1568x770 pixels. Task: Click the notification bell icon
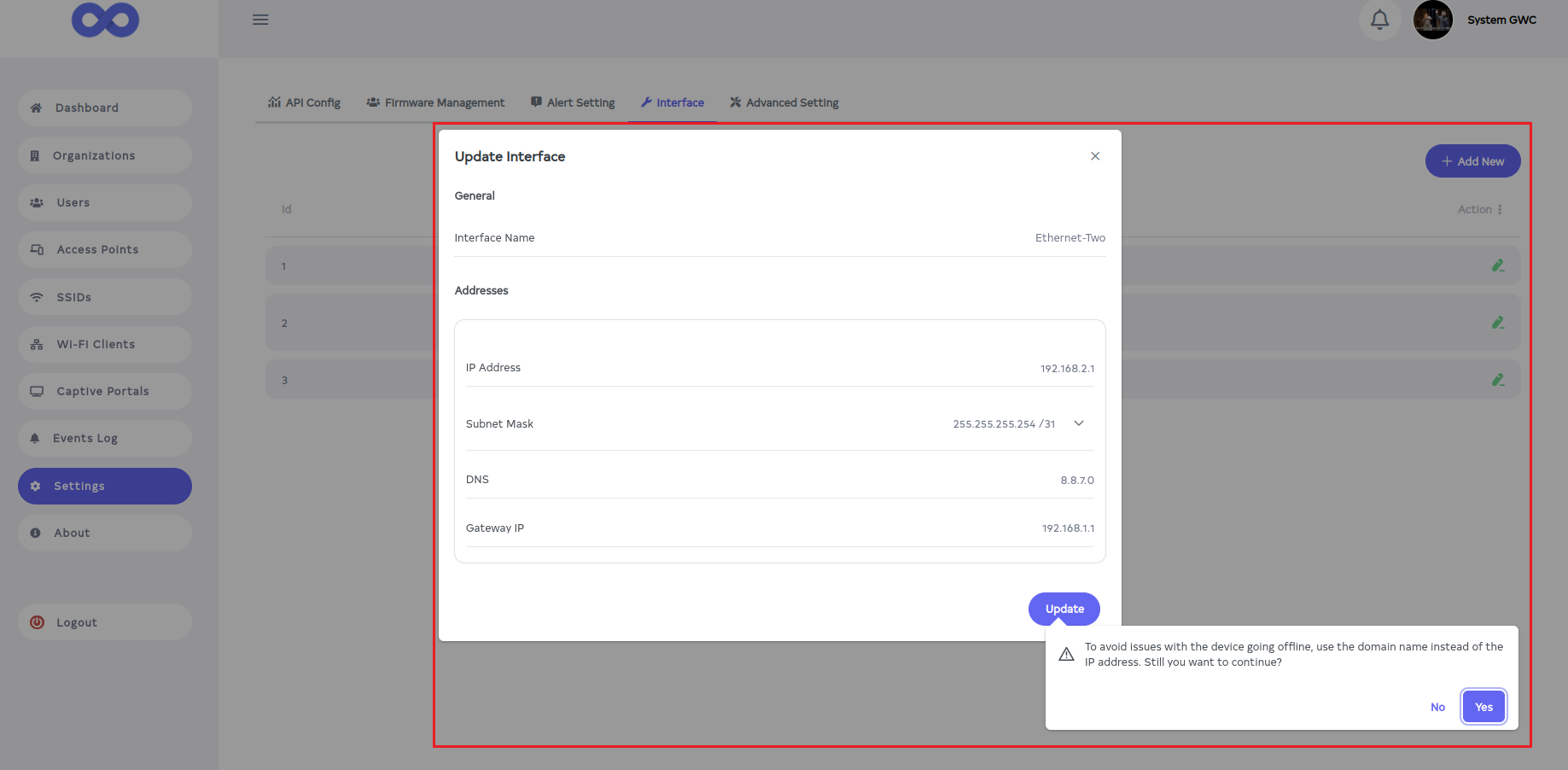coord(1379,20)
